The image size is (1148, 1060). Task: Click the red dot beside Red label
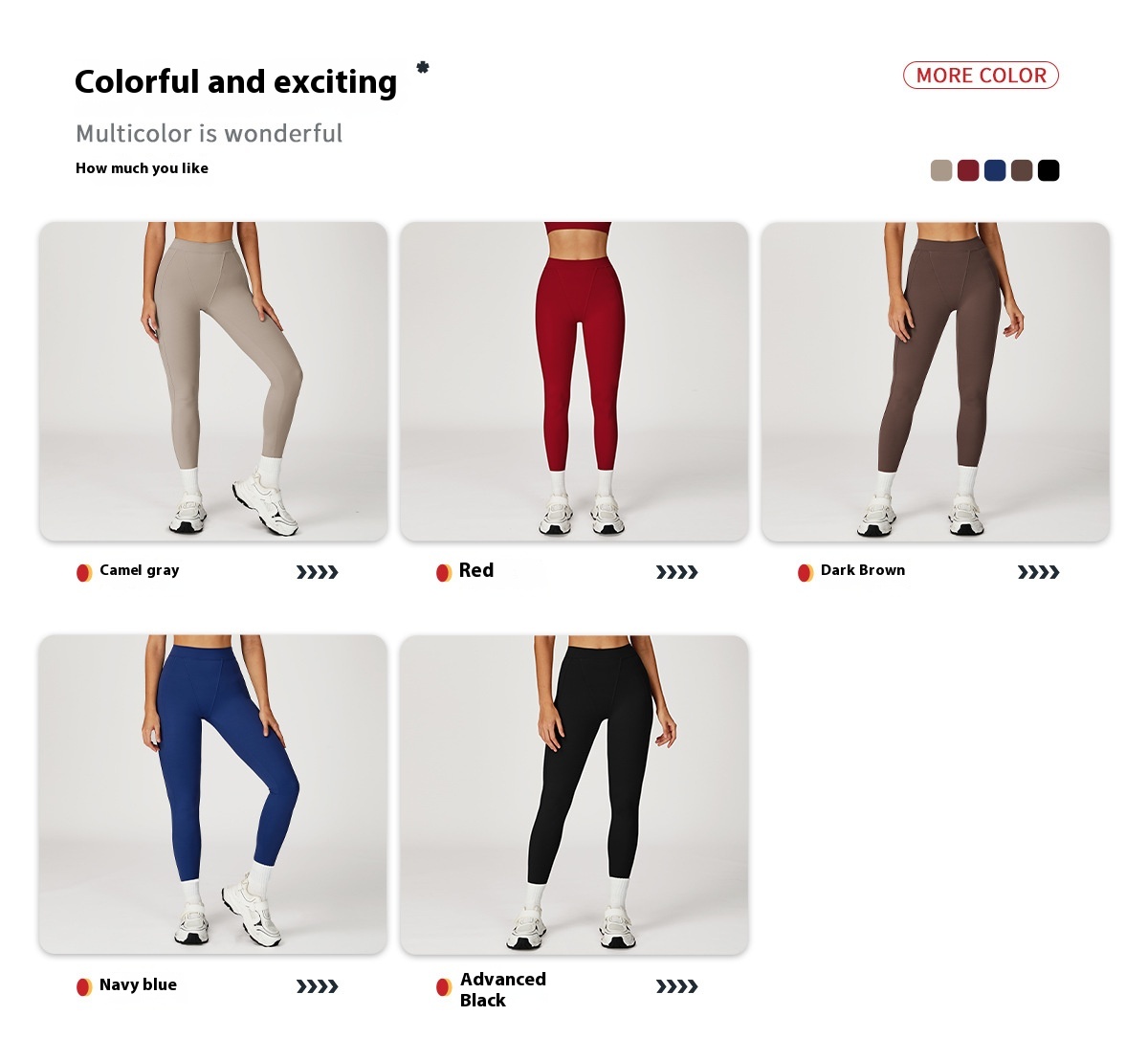point(444,572)
